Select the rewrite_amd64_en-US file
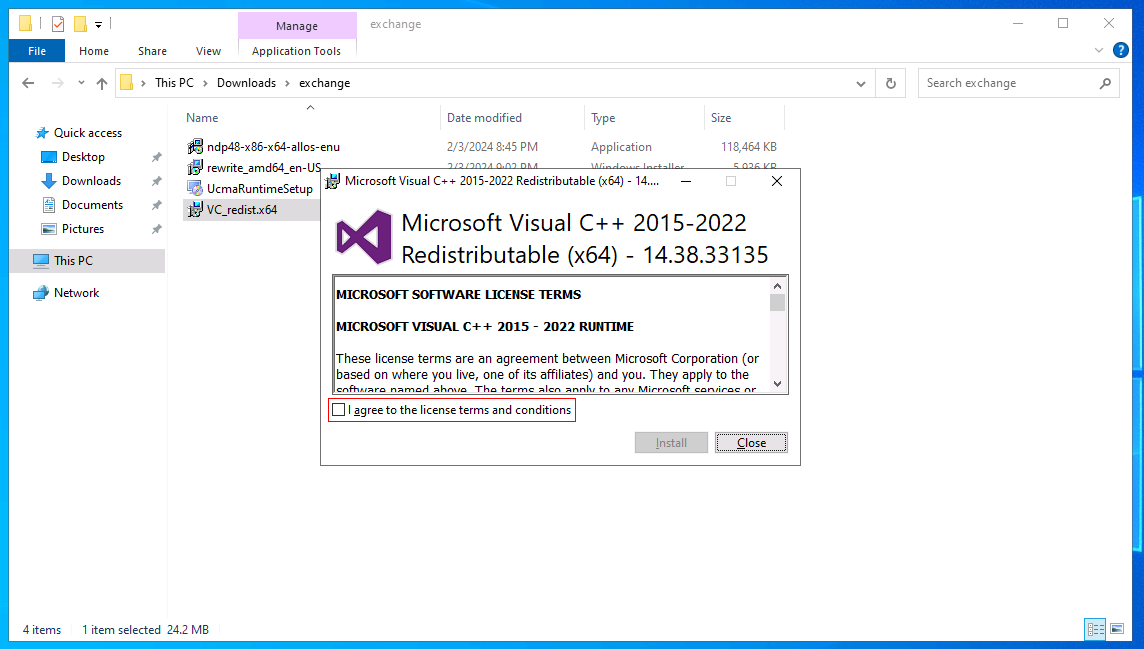This screenshot has width=1144, height=649. (x=263, y=168)
